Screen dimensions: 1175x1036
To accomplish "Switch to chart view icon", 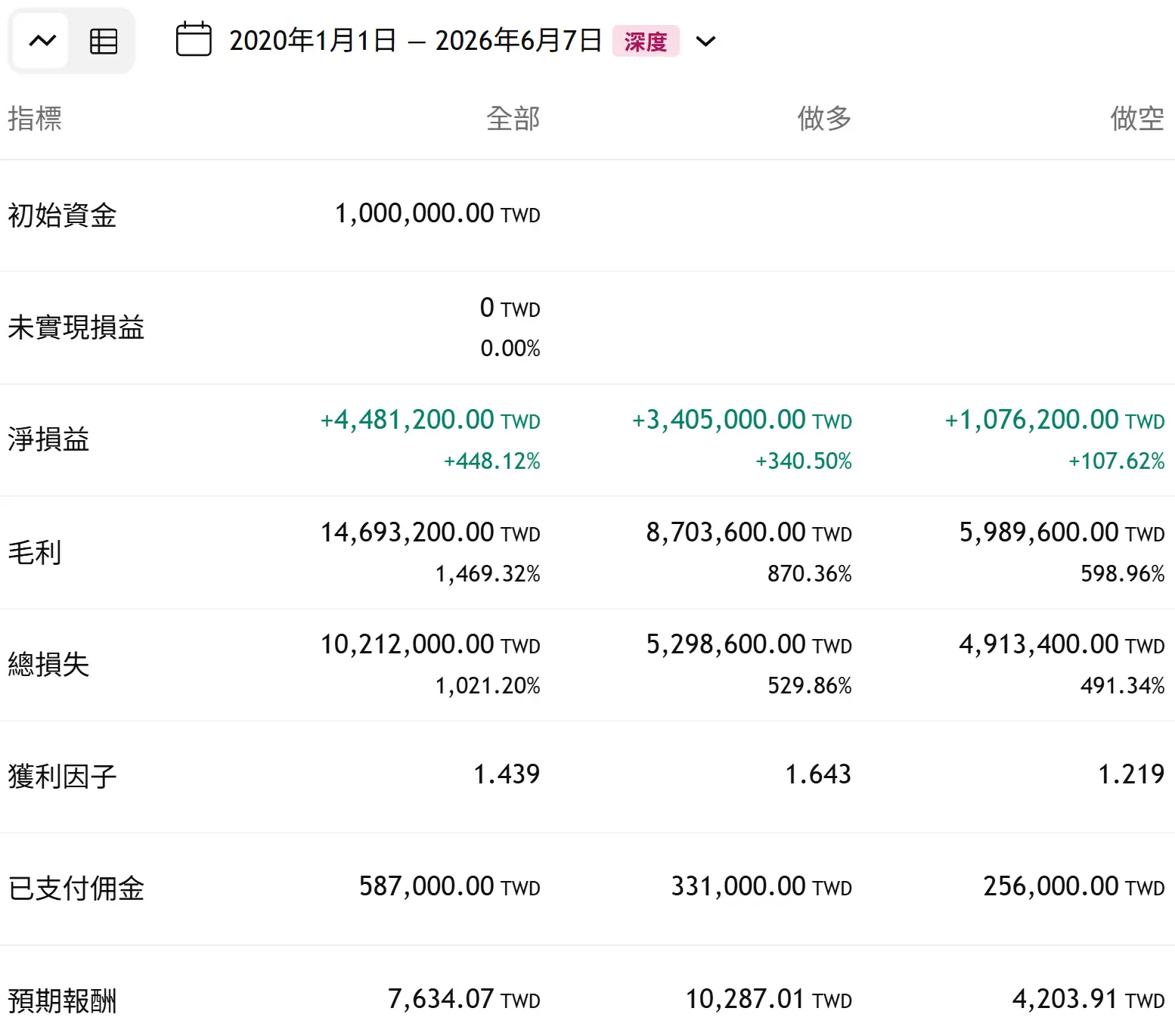I will tap(42, 41).
